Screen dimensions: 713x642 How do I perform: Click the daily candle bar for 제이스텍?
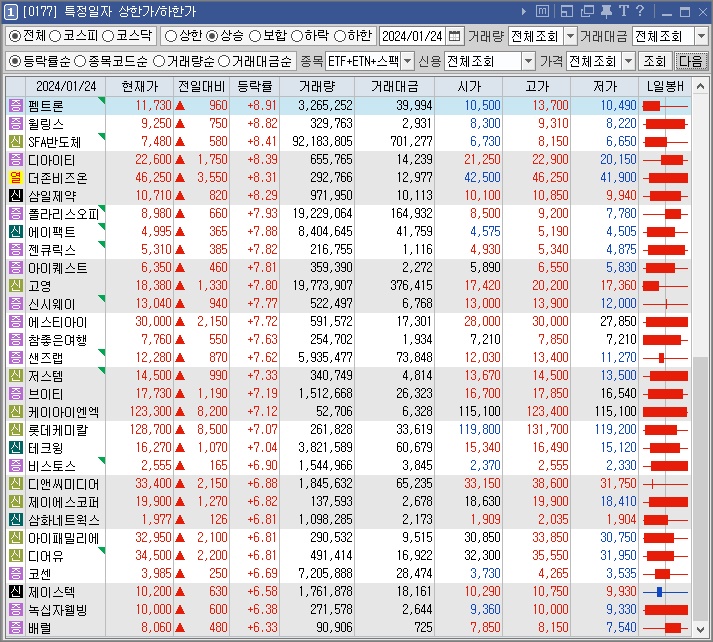tap(665, 592)
